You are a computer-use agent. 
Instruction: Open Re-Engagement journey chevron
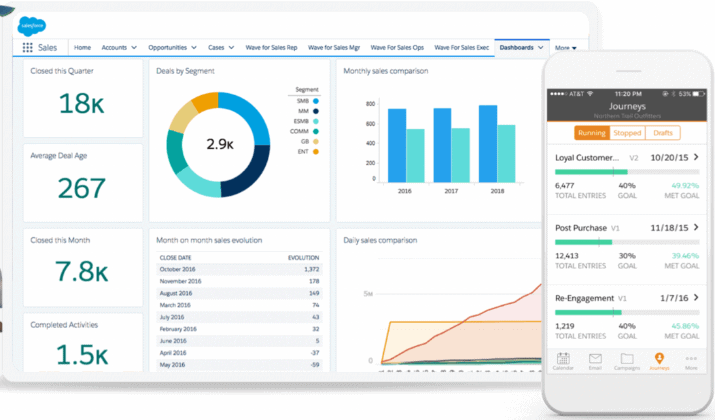(x=696, y=297)
